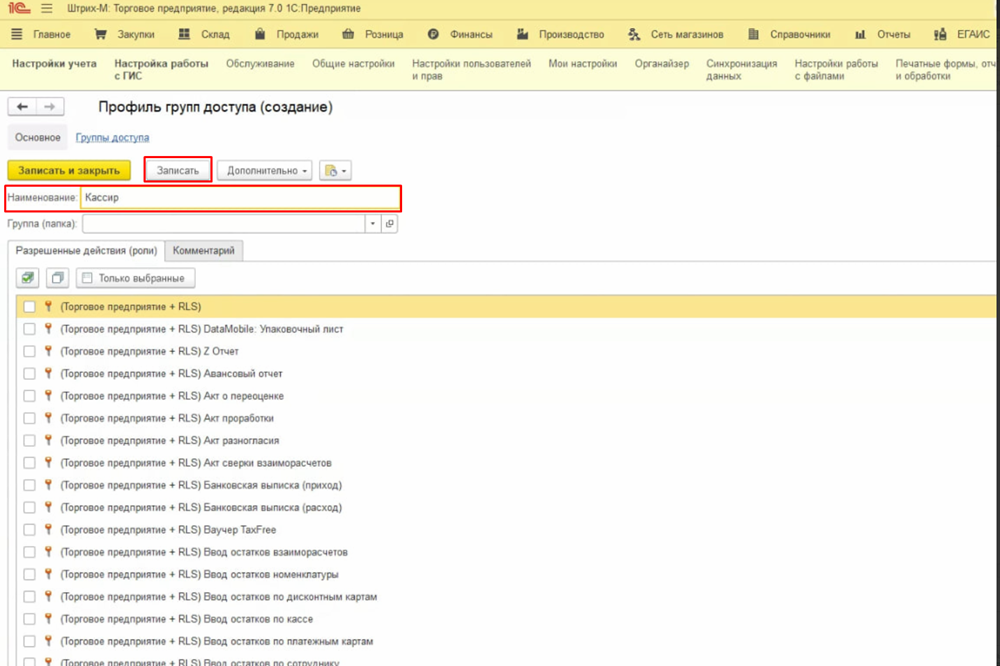Enable the Только выбранные checkbox
Image resolution: width=1000 pixels, height=666 pixels.
(x=88, y=278)
